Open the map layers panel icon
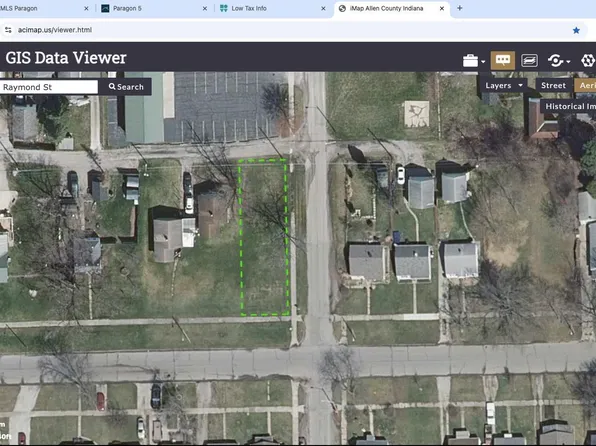 pos(529,60)
